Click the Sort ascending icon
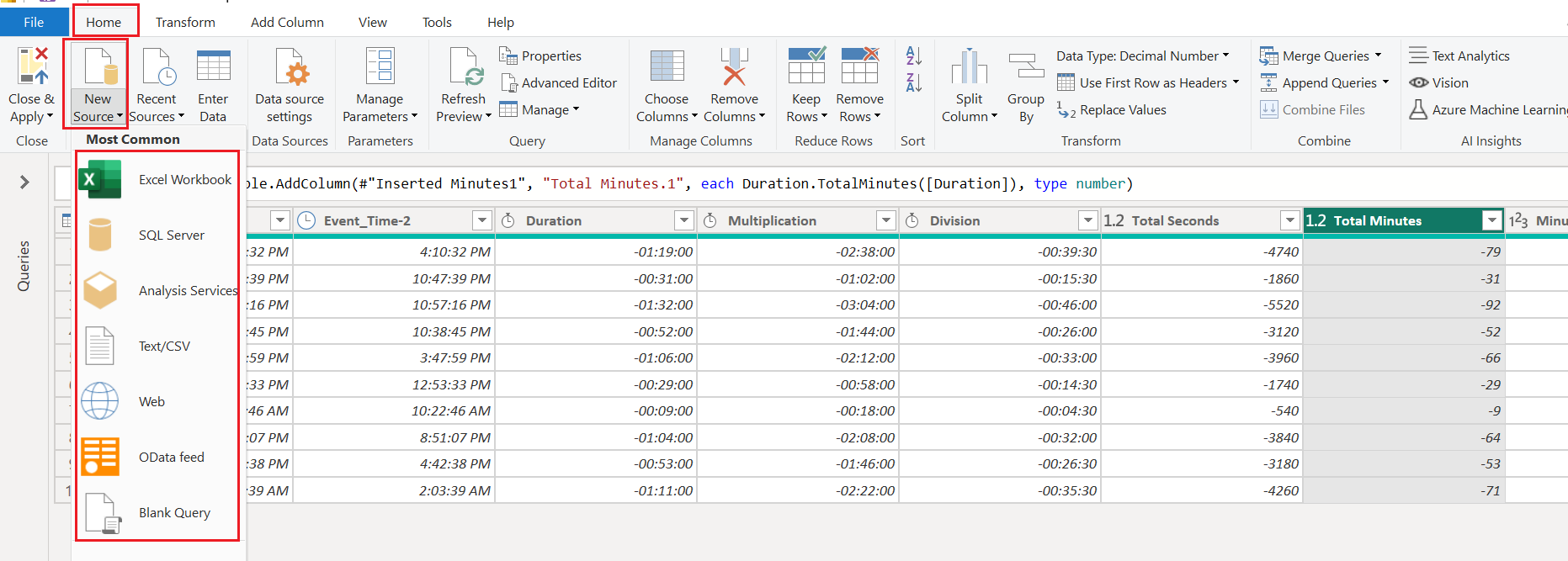The image size is (1568, 561). [913, 56]
